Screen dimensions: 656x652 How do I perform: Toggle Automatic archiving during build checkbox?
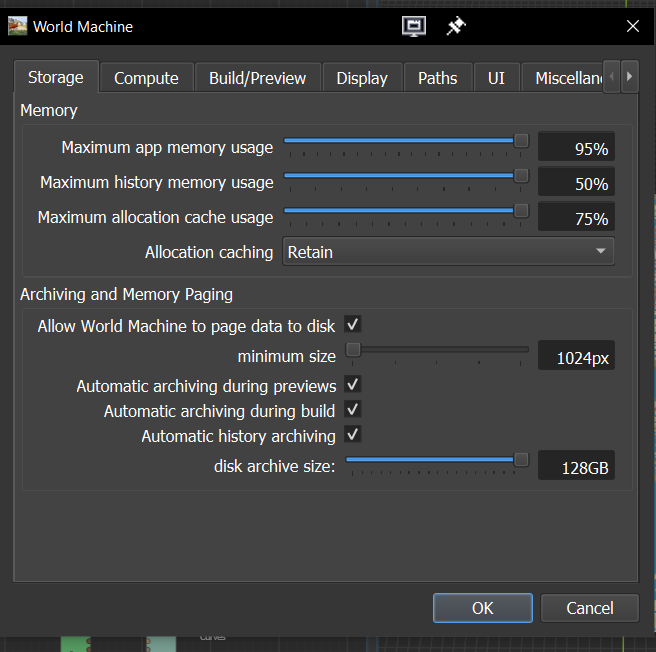pyautogui.click(x=353, y=409)
